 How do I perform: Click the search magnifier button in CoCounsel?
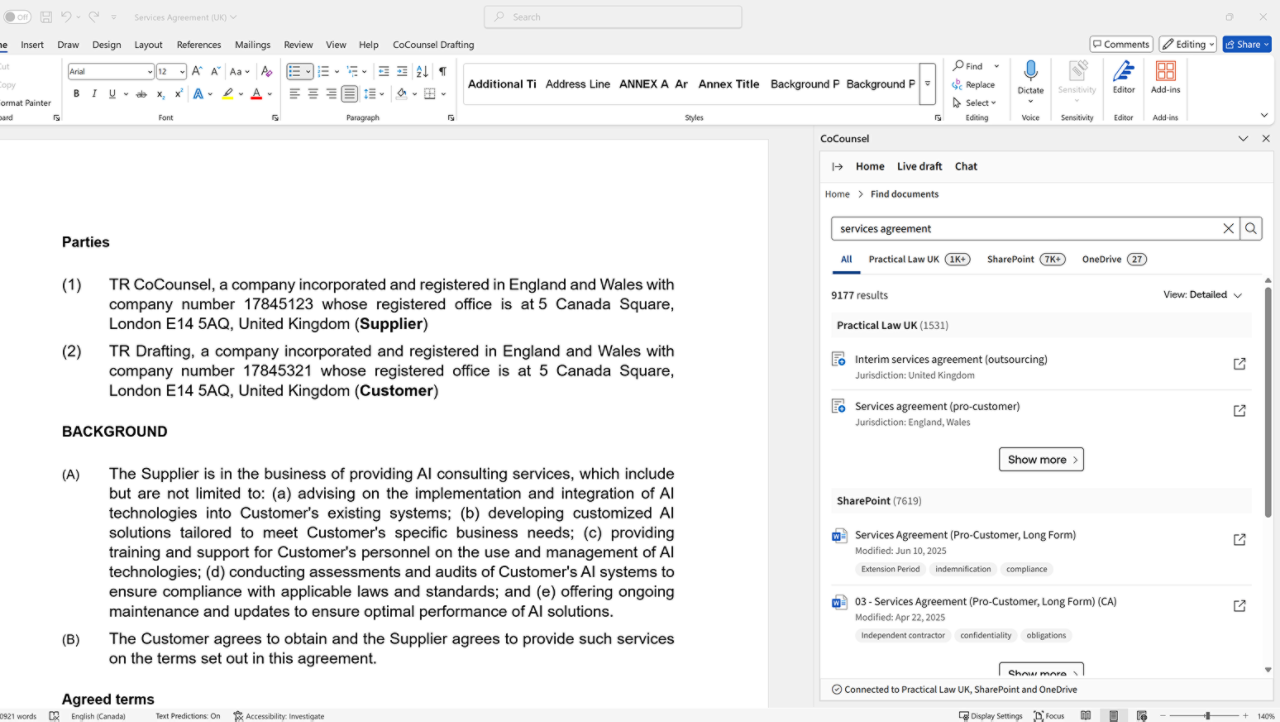[x=1251, y=229]
